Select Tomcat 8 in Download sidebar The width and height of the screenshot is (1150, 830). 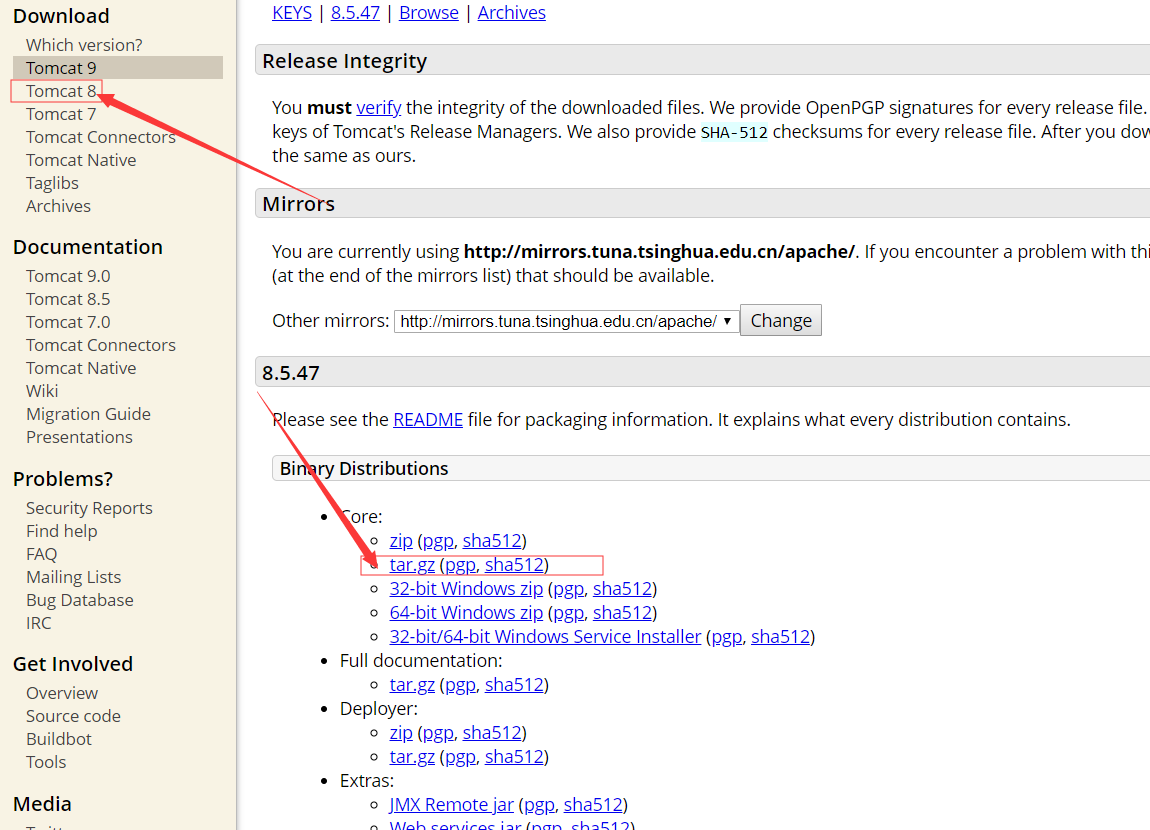61,91
